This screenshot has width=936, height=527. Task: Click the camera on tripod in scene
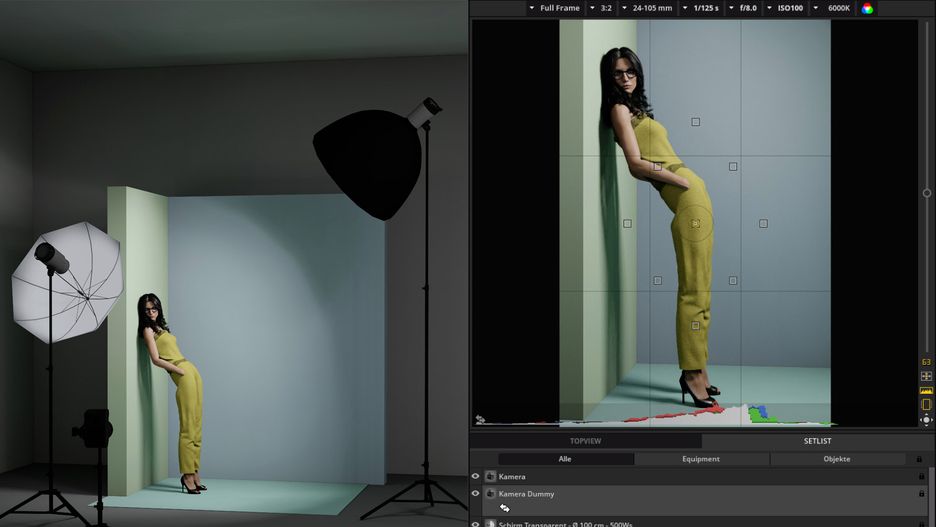[x=94, y=429]
